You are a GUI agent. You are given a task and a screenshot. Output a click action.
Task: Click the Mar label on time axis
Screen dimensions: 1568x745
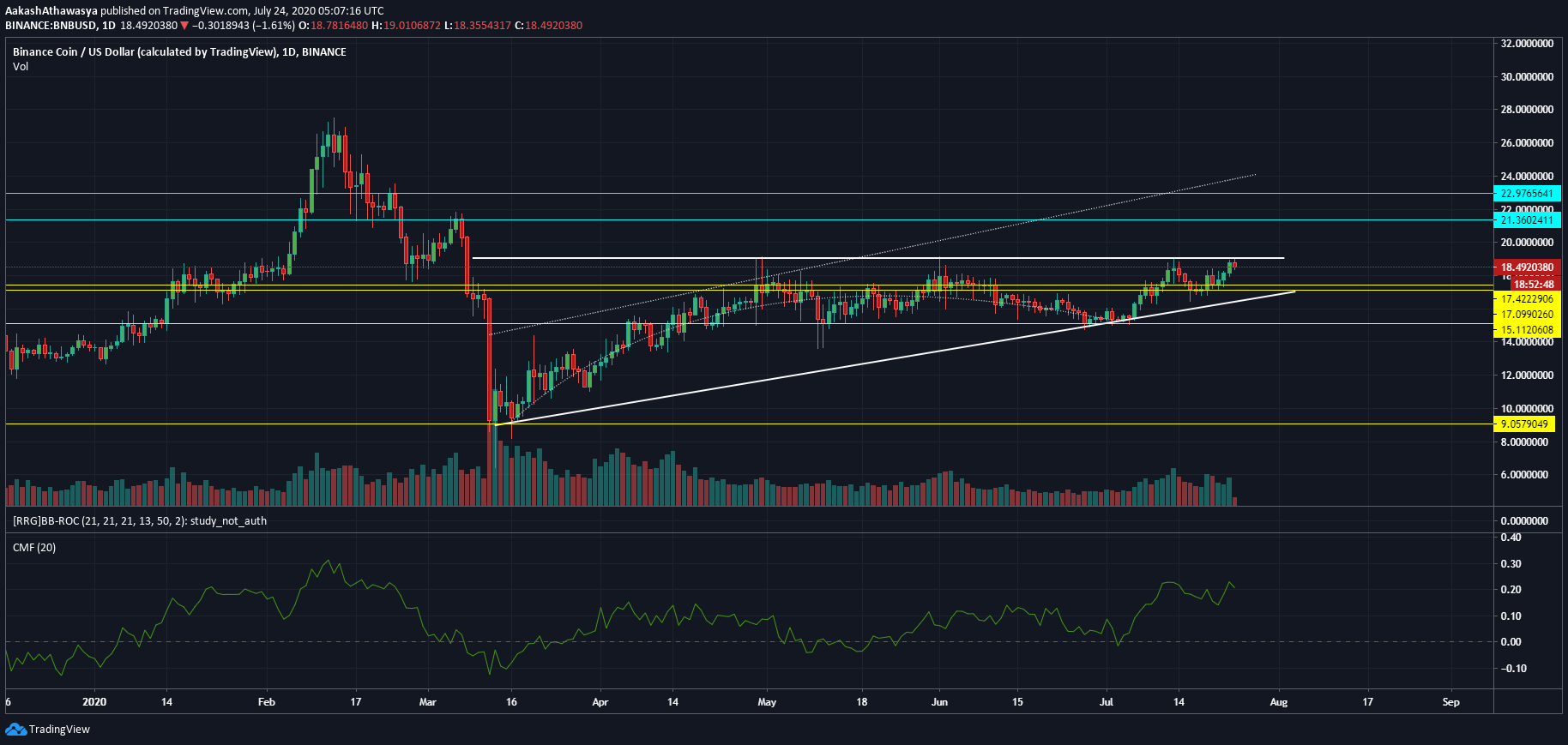coord(427,702)
